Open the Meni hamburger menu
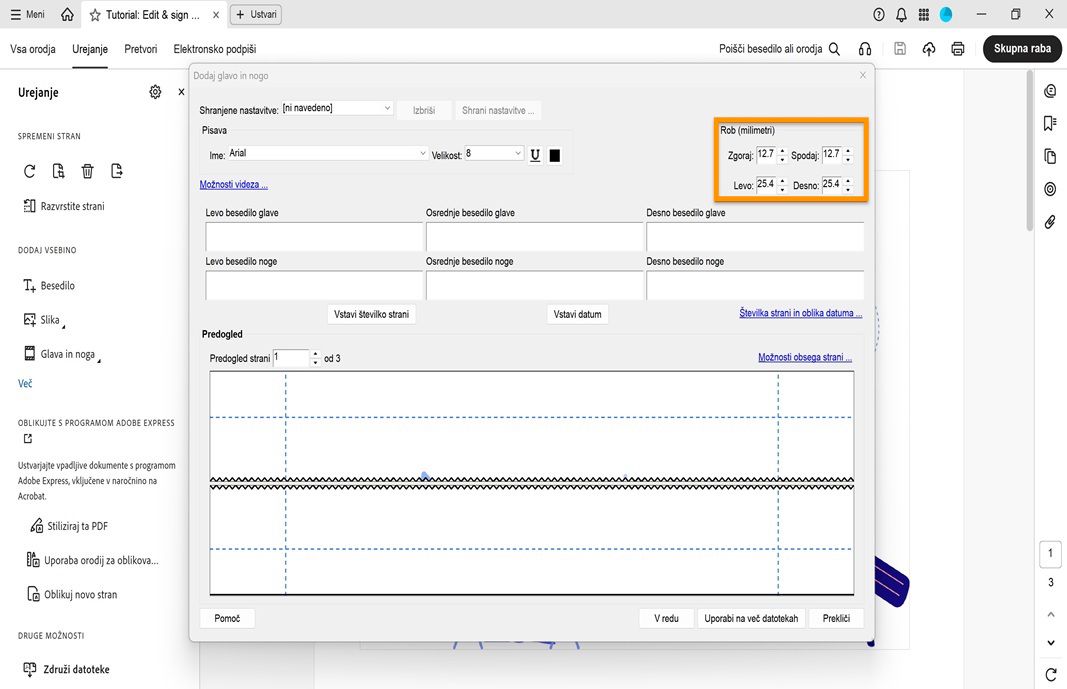This screenshot has height=689, width=1067. (27, 14)
